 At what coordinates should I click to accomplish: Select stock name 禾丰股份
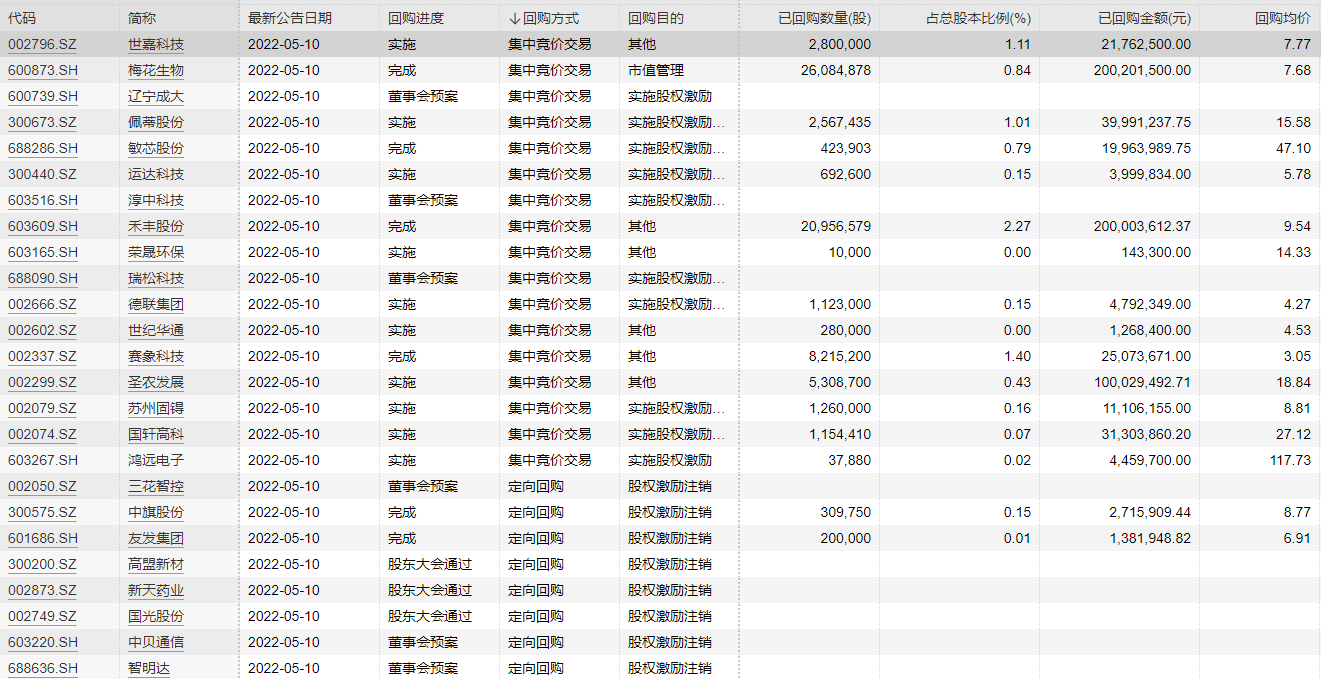(156, 226)
